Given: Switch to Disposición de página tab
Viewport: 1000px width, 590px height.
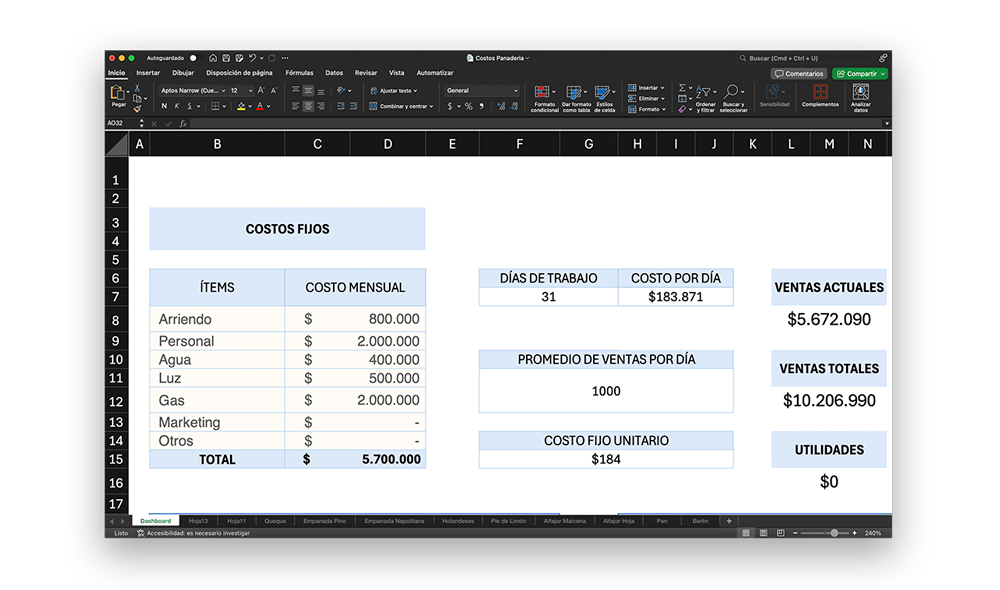Looking at the screenshot, I should click(239, 73).
